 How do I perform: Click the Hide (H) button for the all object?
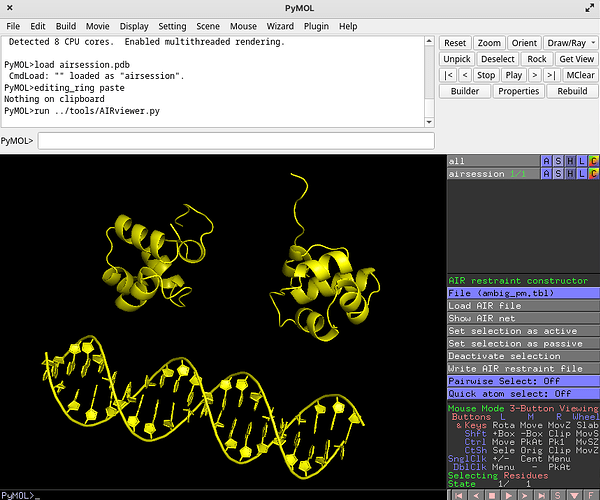(x=570, y=160)
